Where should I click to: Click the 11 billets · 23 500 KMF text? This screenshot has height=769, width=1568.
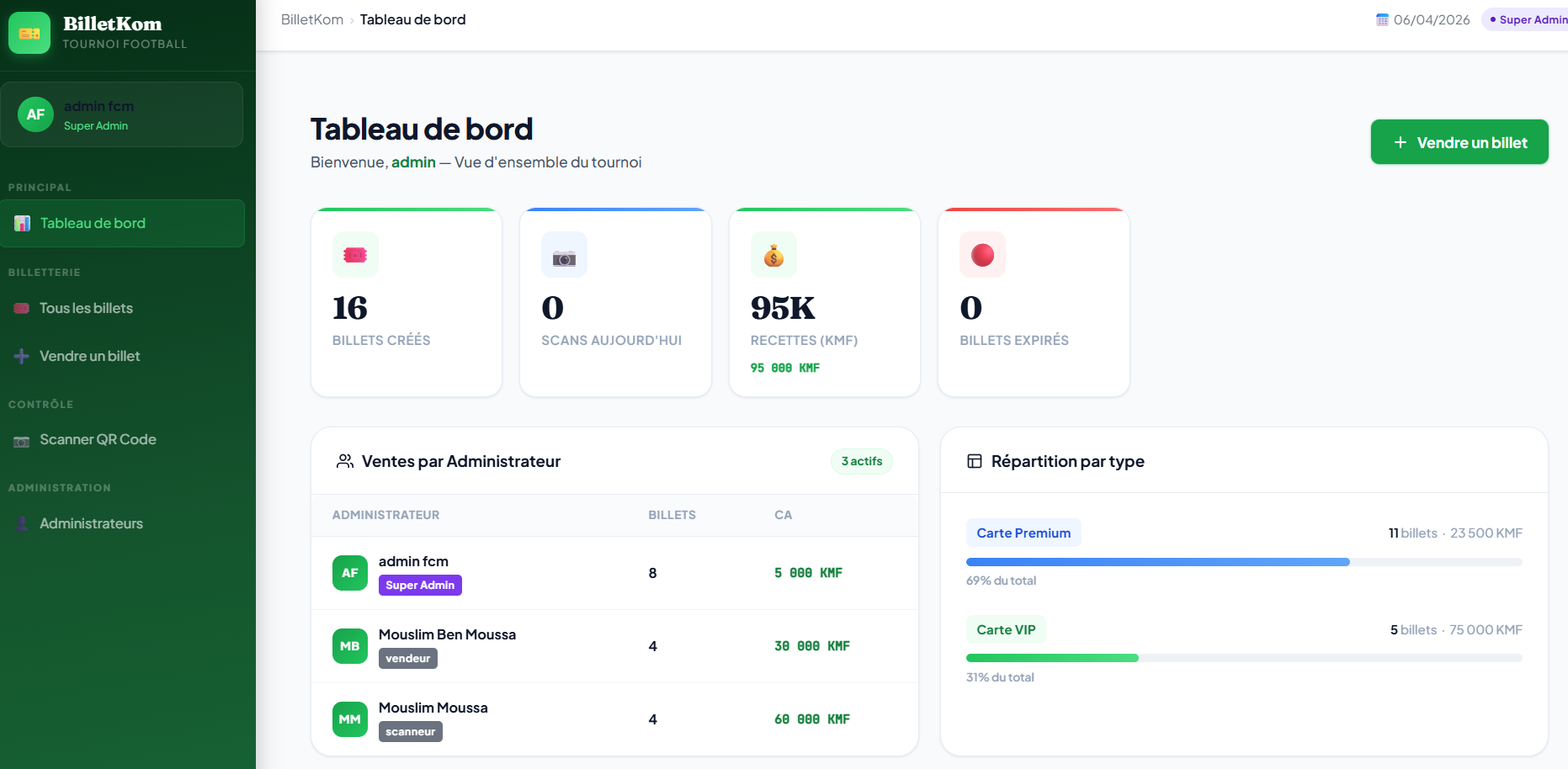click(x=1455, y=533)
